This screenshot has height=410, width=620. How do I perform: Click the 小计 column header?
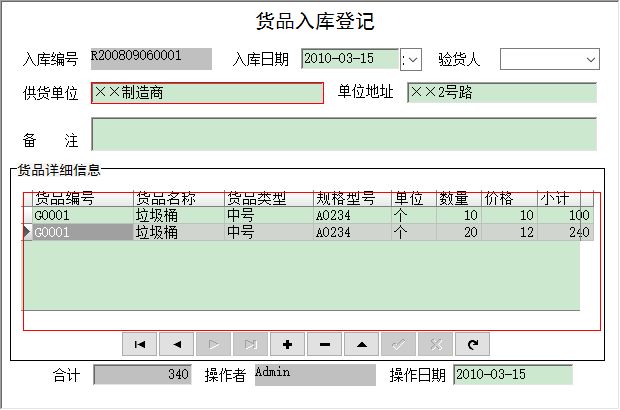click(x=565, y=198)
